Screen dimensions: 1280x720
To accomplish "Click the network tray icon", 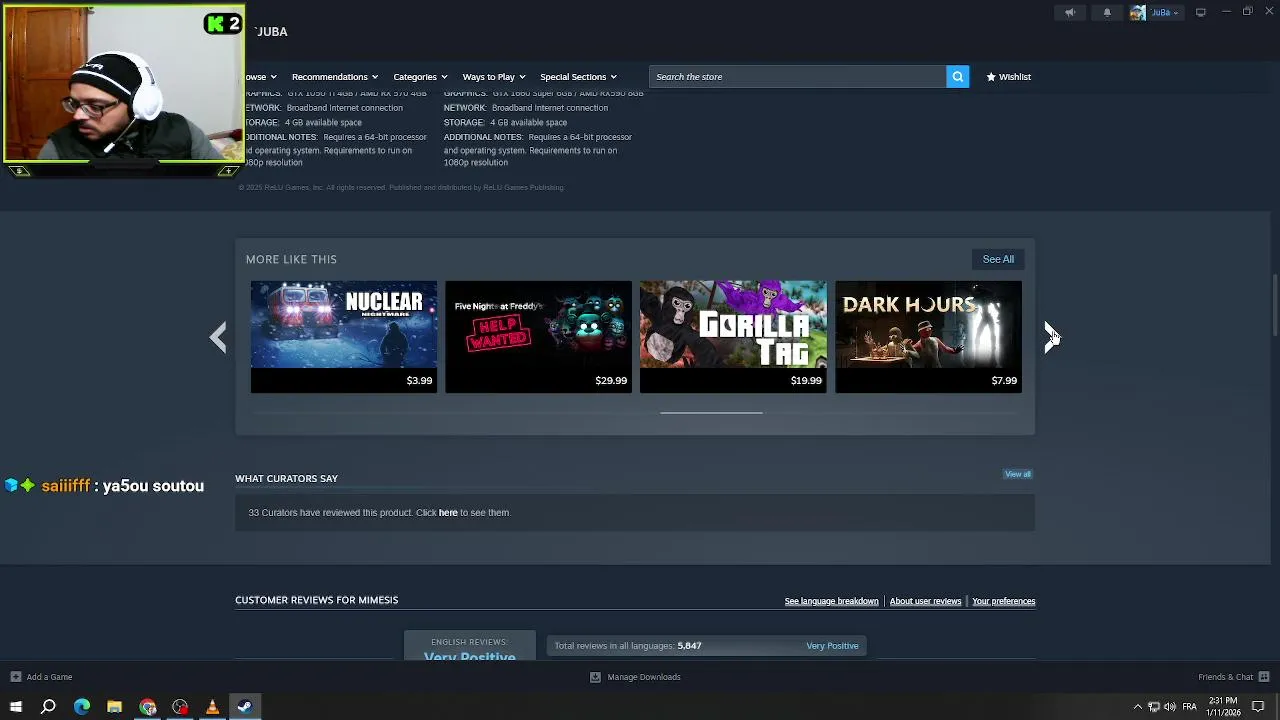I will pyautogui.click(x=1153, y=707).
